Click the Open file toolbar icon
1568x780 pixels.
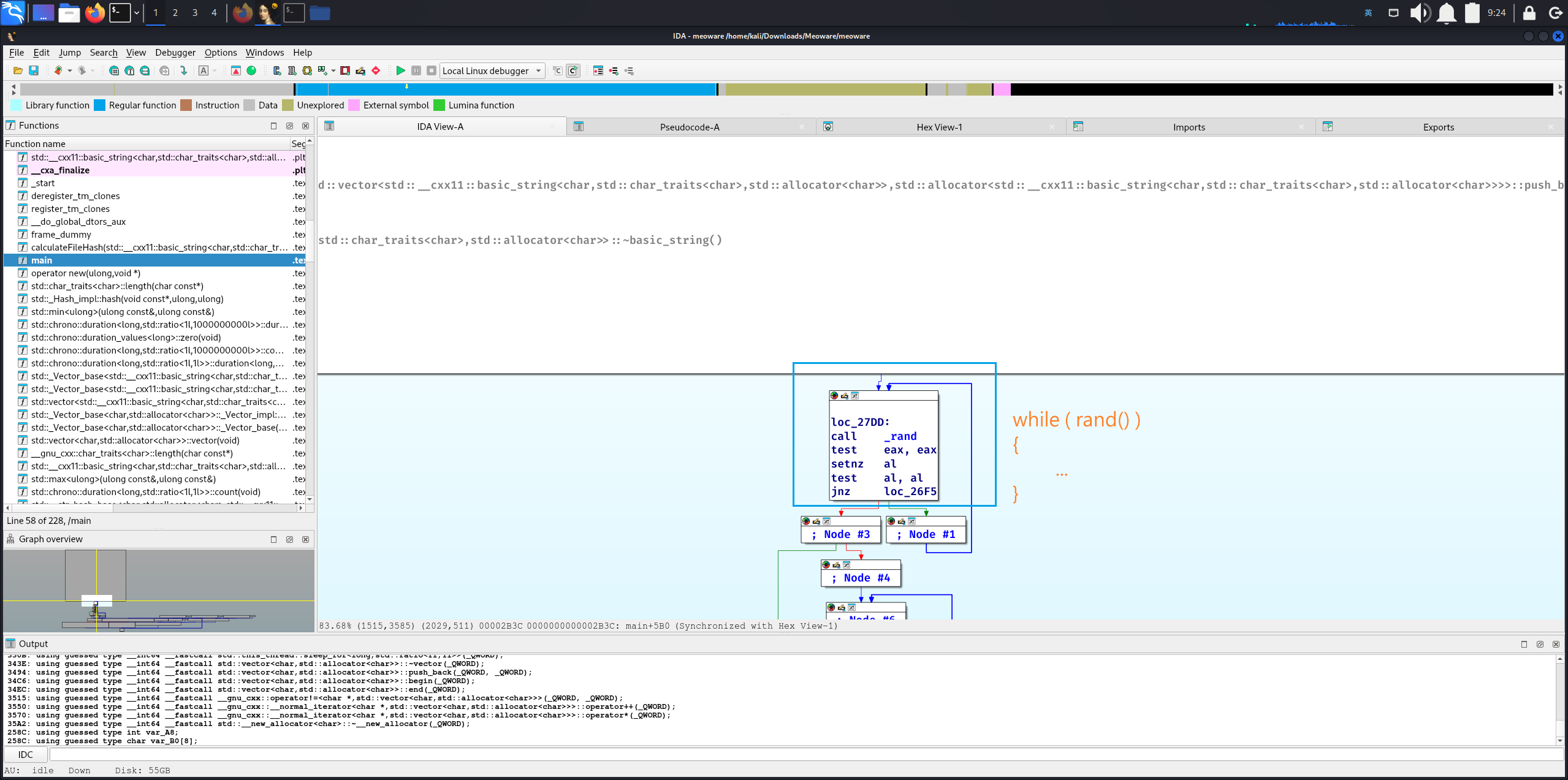18,70
